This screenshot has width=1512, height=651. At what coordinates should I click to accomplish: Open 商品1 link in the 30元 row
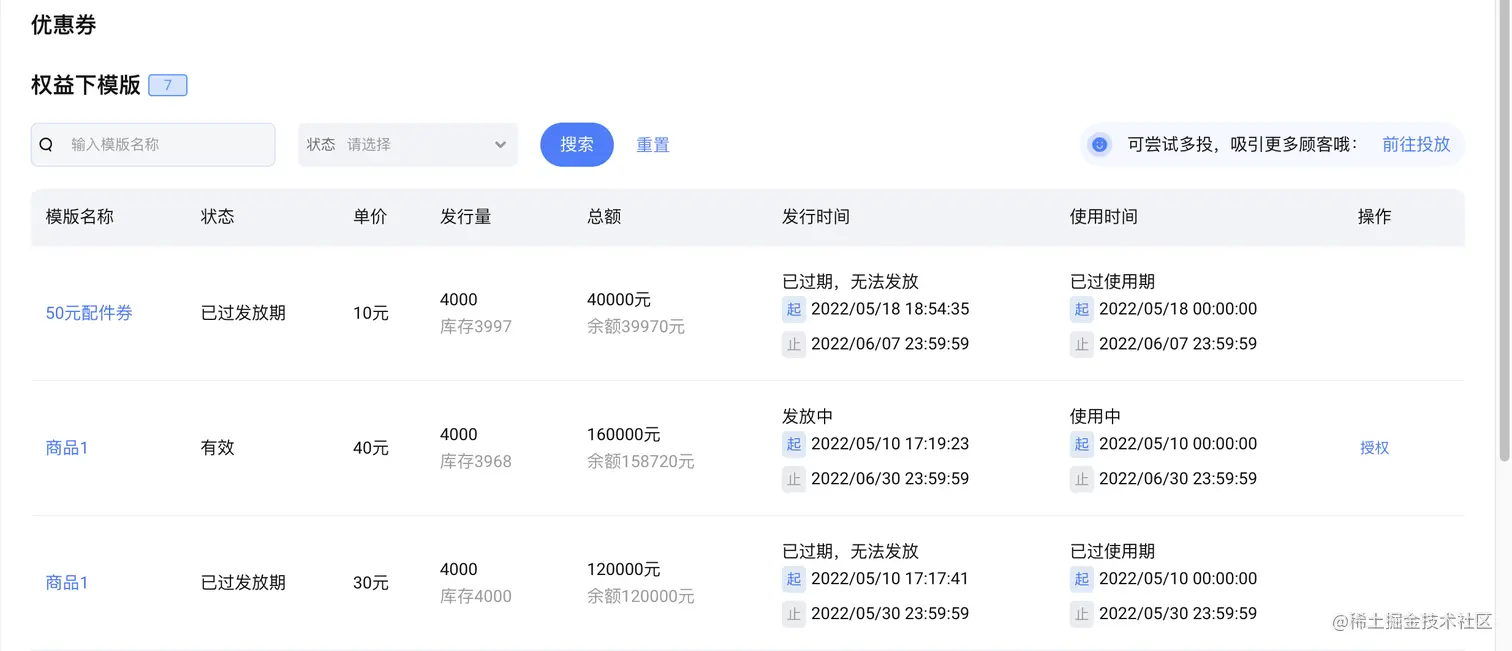coord(67,583)
